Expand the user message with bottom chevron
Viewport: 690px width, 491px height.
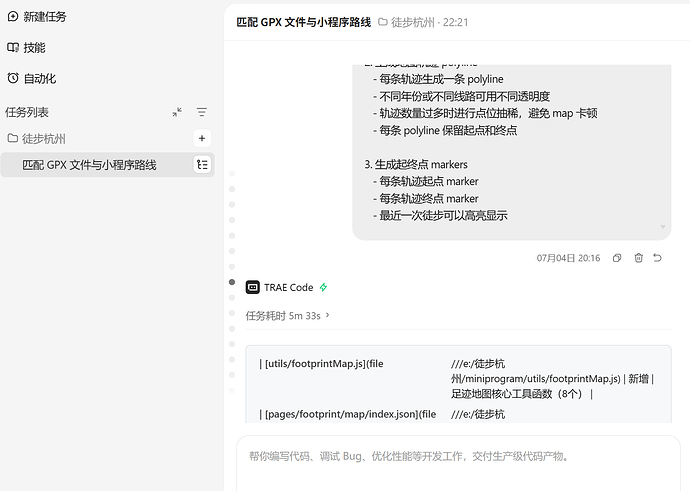(x=663, y=227)
